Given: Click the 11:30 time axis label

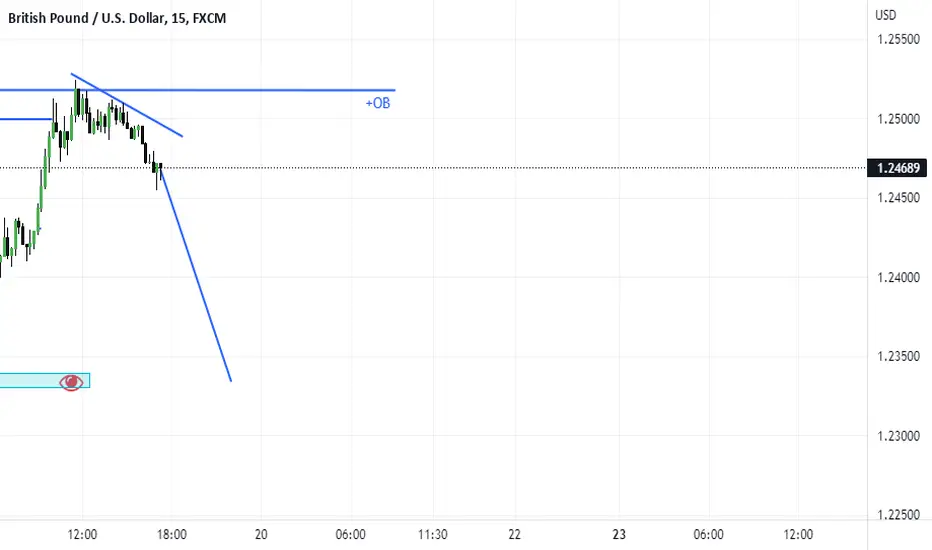Looking at the screenshot, I should click(433, 534).
